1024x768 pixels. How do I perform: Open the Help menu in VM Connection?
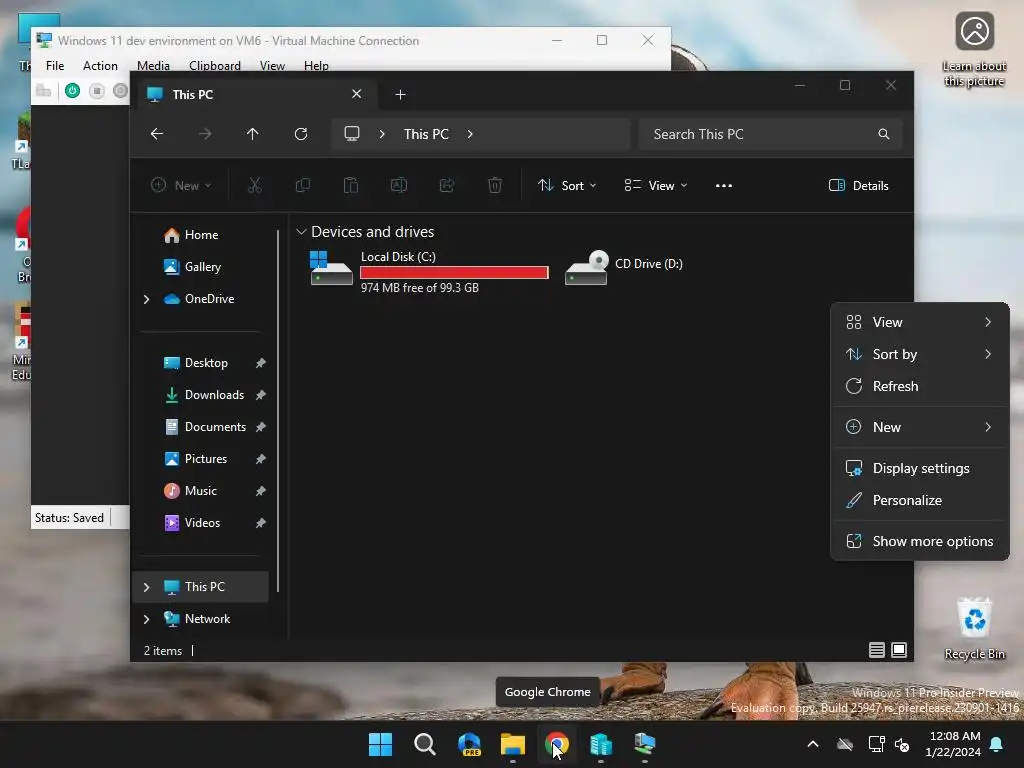click(x=316, y=65)
